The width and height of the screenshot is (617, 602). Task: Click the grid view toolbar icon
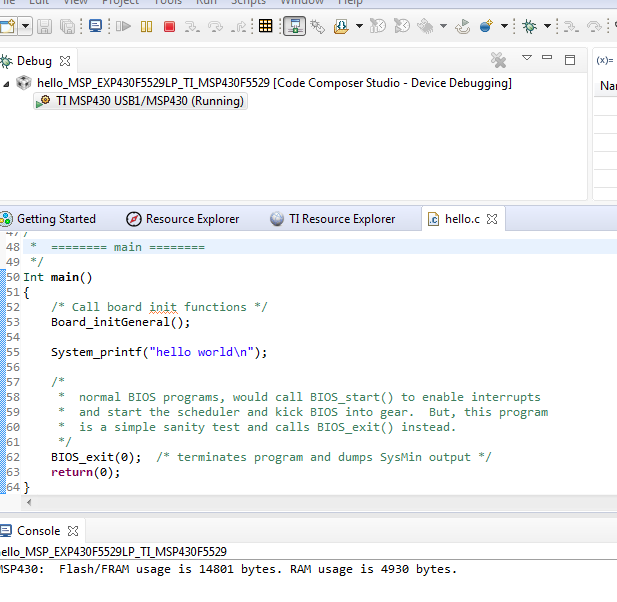[265, 26]
